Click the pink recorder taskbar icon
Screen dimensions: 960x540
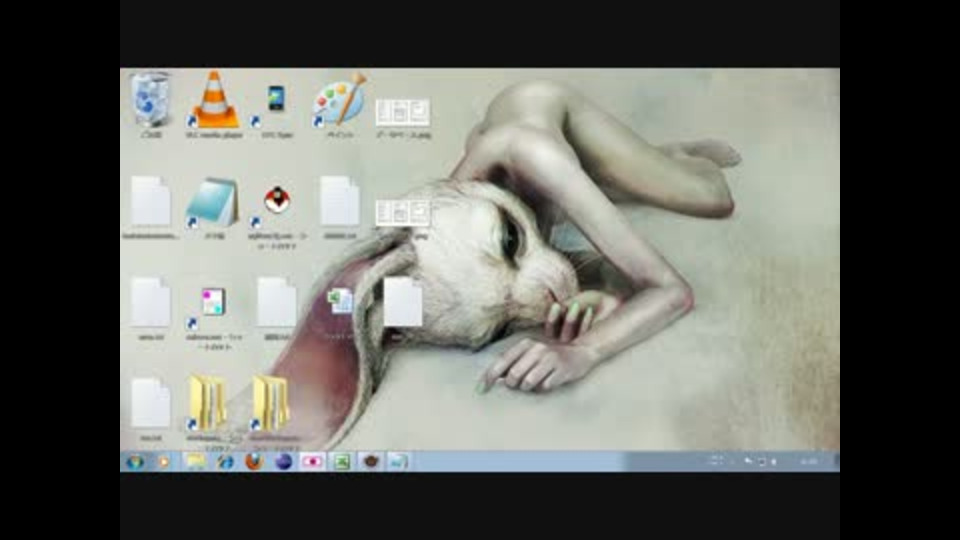[312, 462]
